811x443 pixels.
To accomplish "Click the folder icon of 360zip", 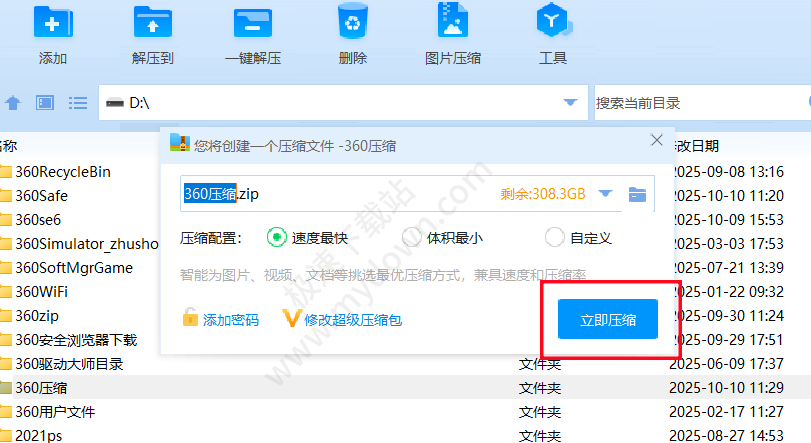I will [x=5, y=315].
